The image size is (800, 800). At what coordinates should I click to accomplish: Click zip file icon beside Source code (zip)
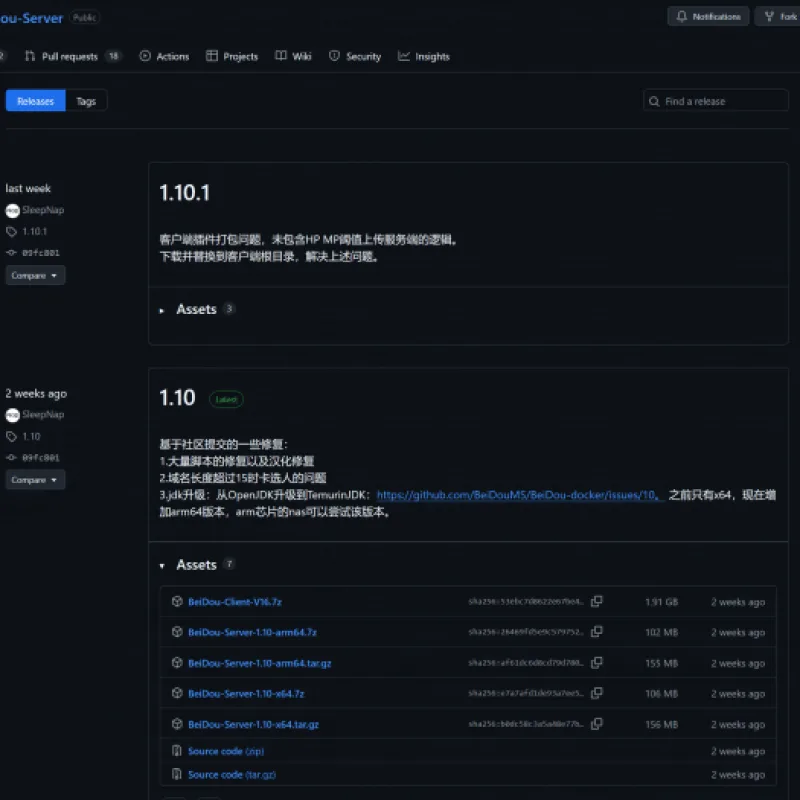coord(177,751)
